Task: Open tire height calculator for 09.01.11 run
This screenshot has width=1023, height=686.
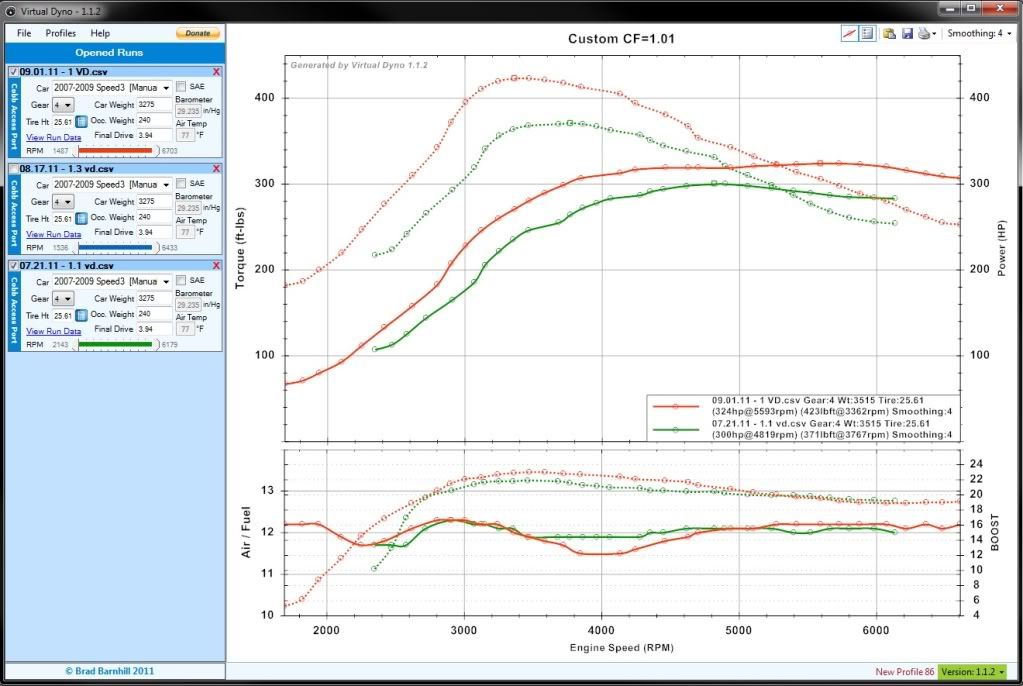Action: 82,121
